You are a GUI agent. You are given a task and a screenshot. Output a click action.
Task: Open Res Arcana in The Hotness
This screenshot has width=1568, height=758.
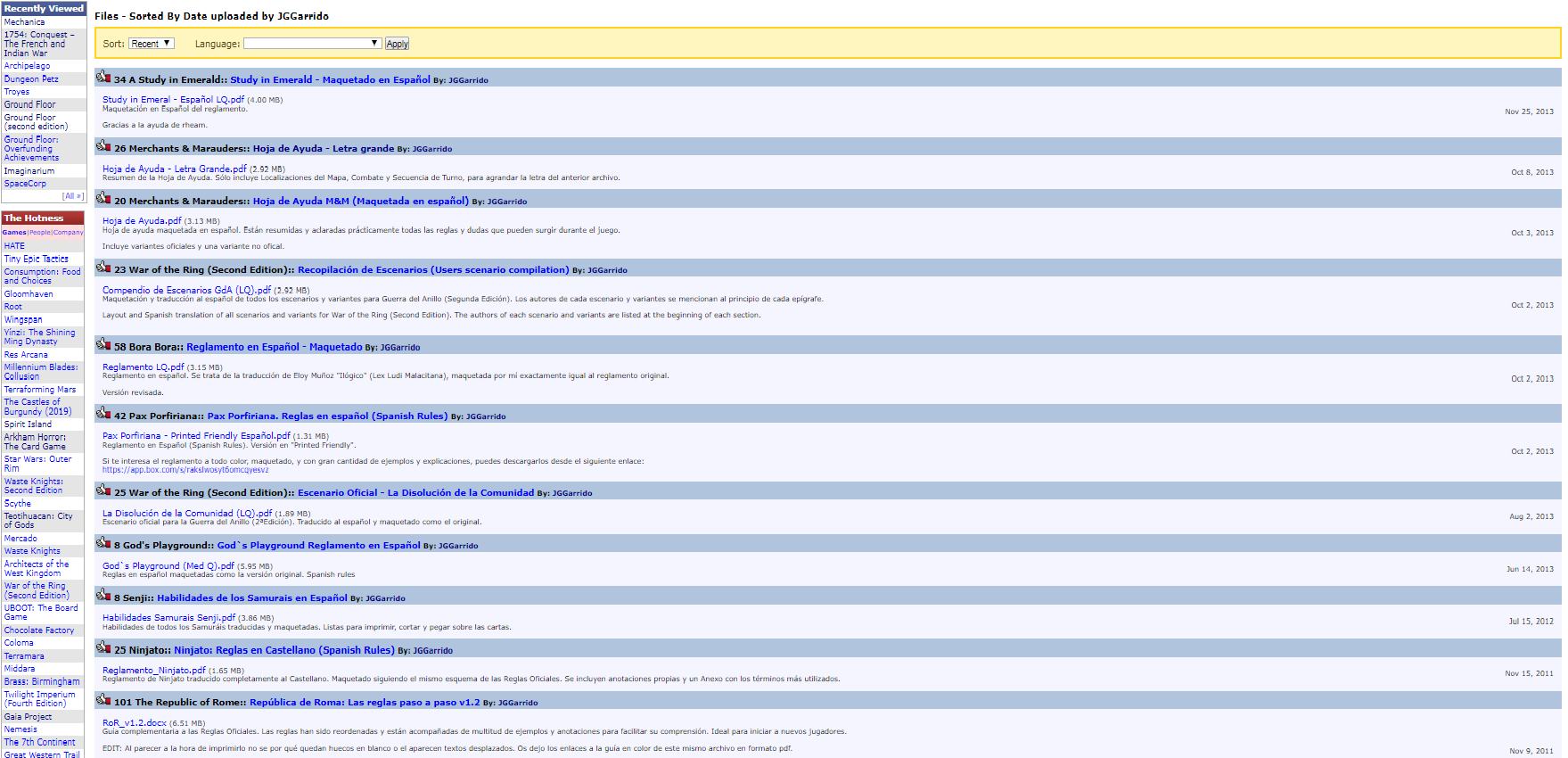[x=26, y=355]
